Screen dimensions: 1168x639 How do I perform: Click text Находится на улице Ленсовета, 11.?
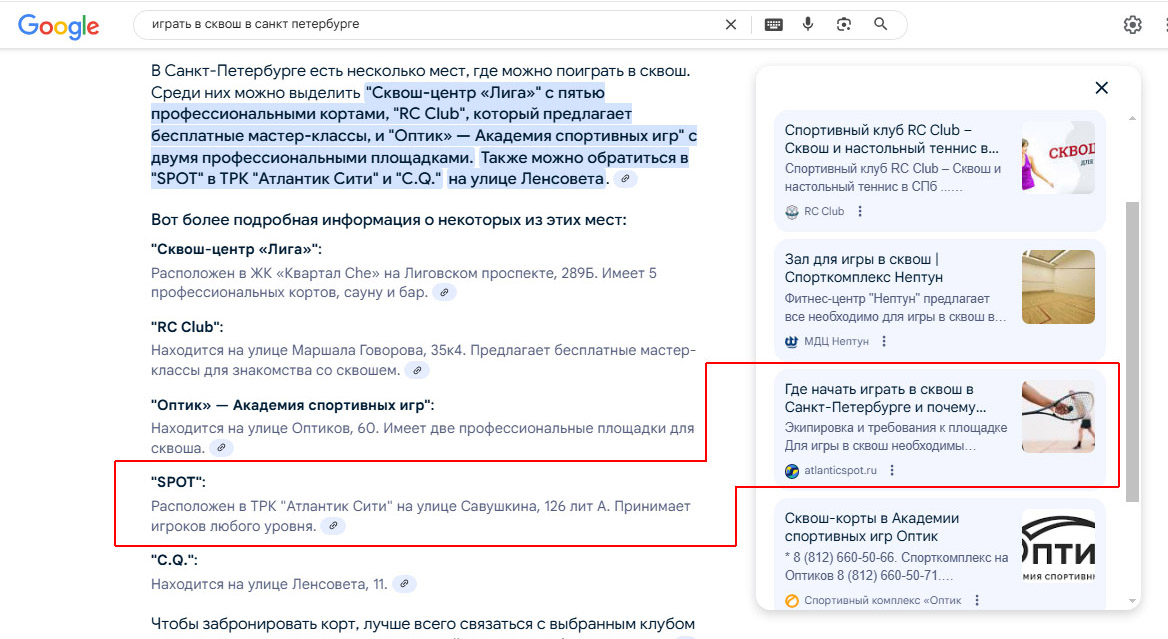pos(269,584)
